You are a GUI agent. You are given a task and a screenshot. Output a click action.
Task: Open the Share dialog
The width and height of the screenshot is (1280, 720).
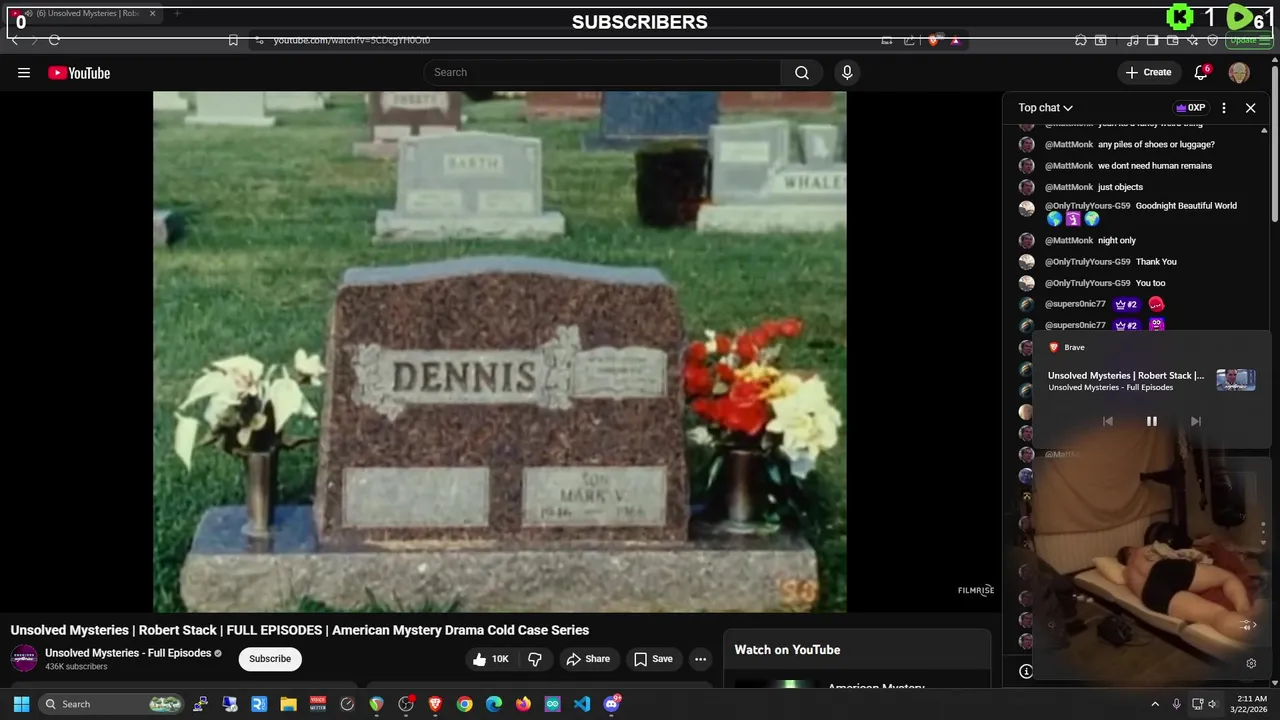click(587, 659)
